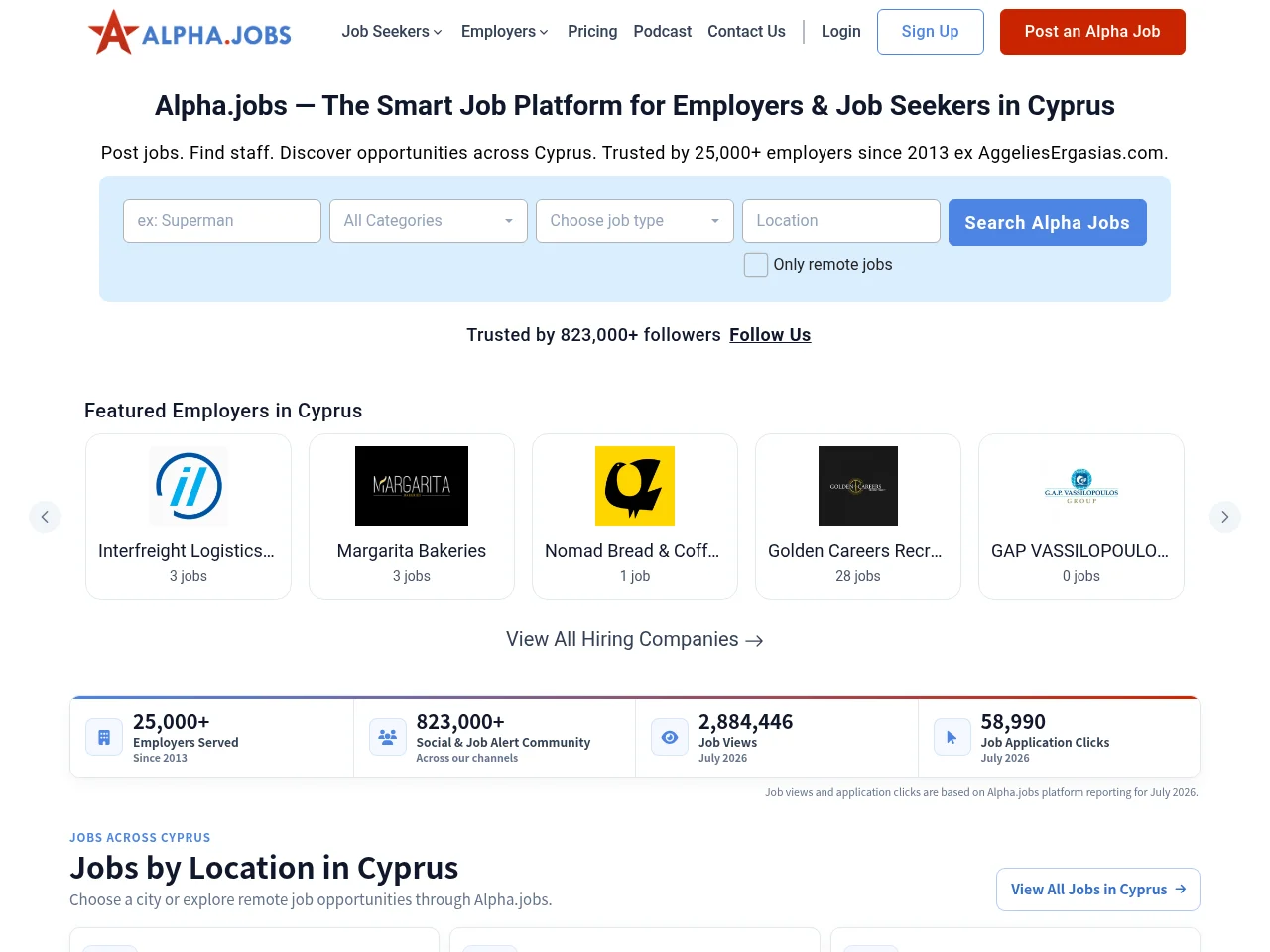
Task: Click the '58,990' application clicks figure
Action: tap(1013, 722)
